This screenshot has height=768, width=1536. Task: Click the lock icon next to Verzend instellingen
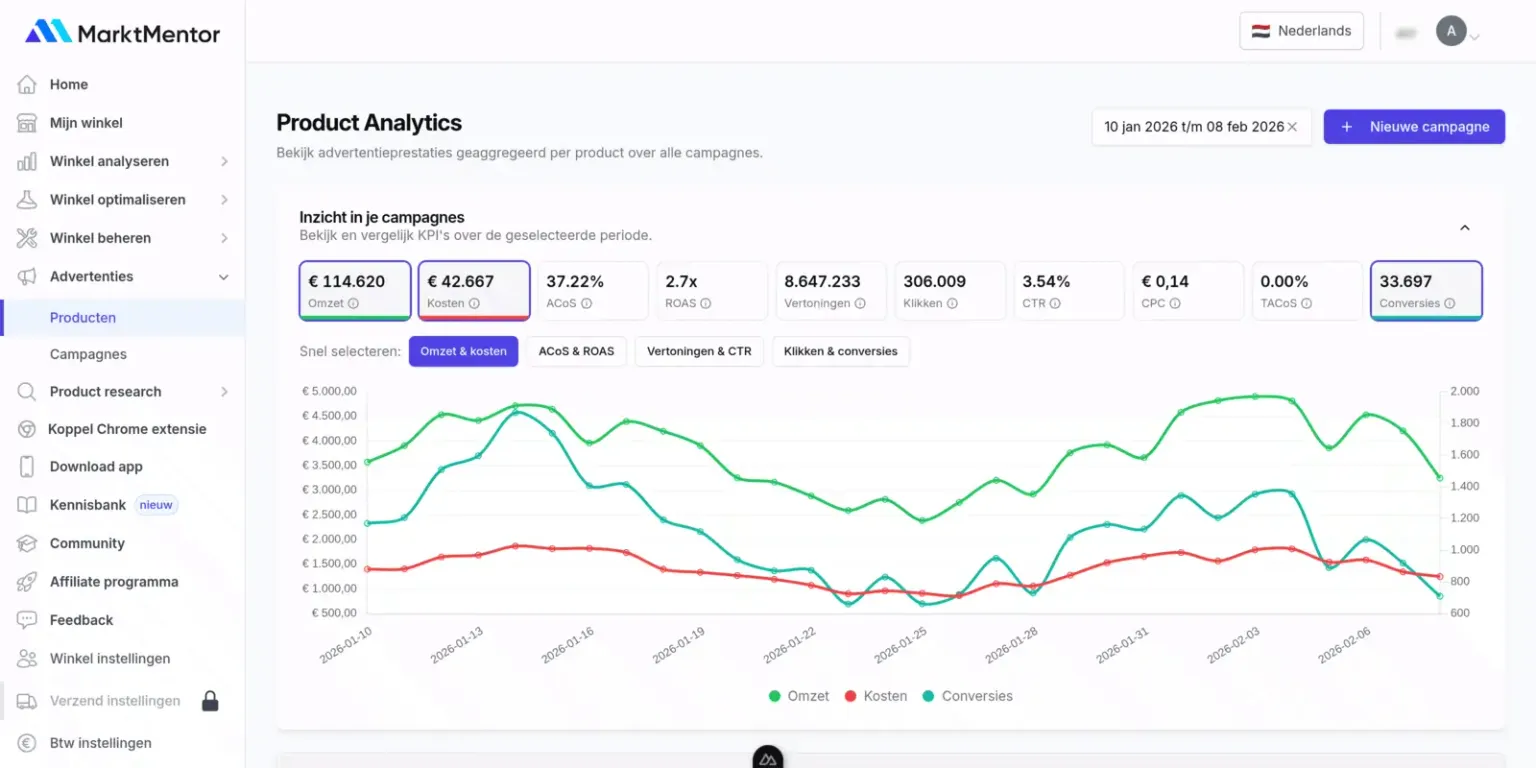click(210, 701)
